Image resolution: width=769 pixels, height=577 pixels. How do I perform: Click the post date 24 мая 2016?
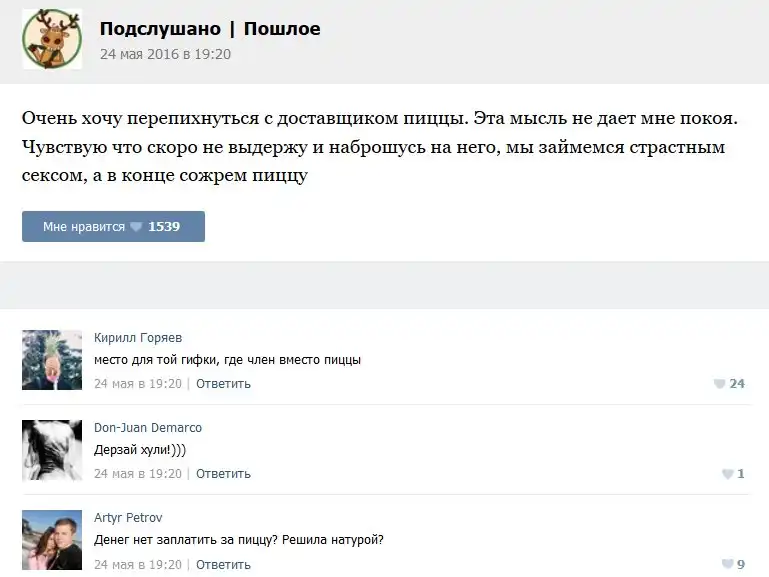pos(165,54)
